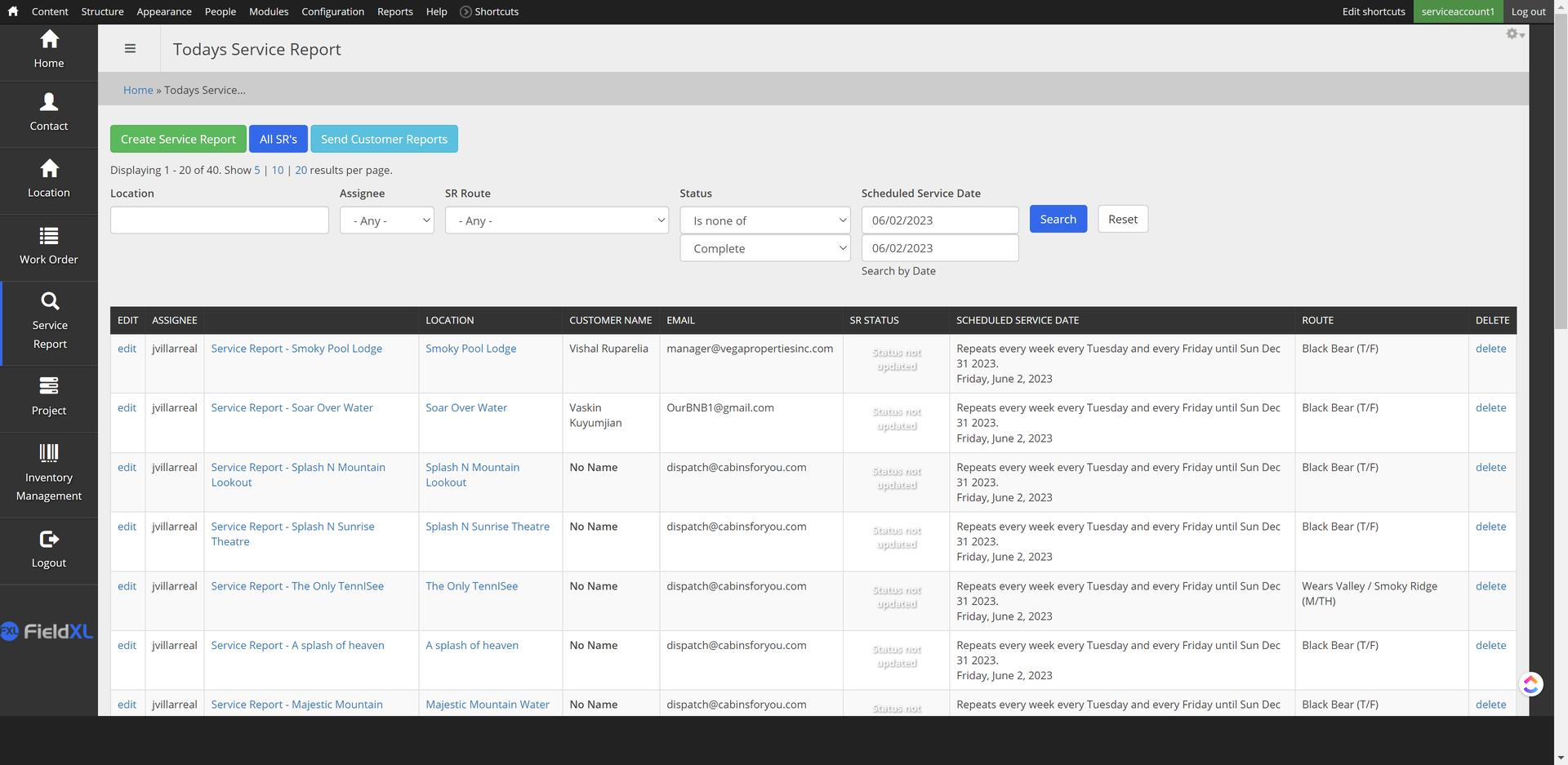Open the Smoky Pool Lodge location link

[x=470, y=349]
